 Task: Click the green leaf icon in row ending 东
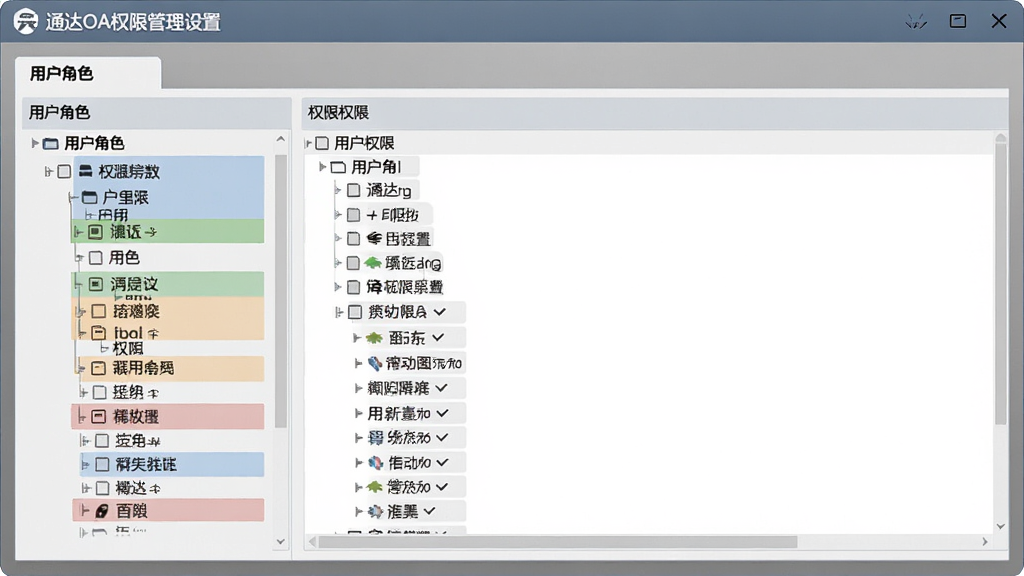[x=374, y=338]
